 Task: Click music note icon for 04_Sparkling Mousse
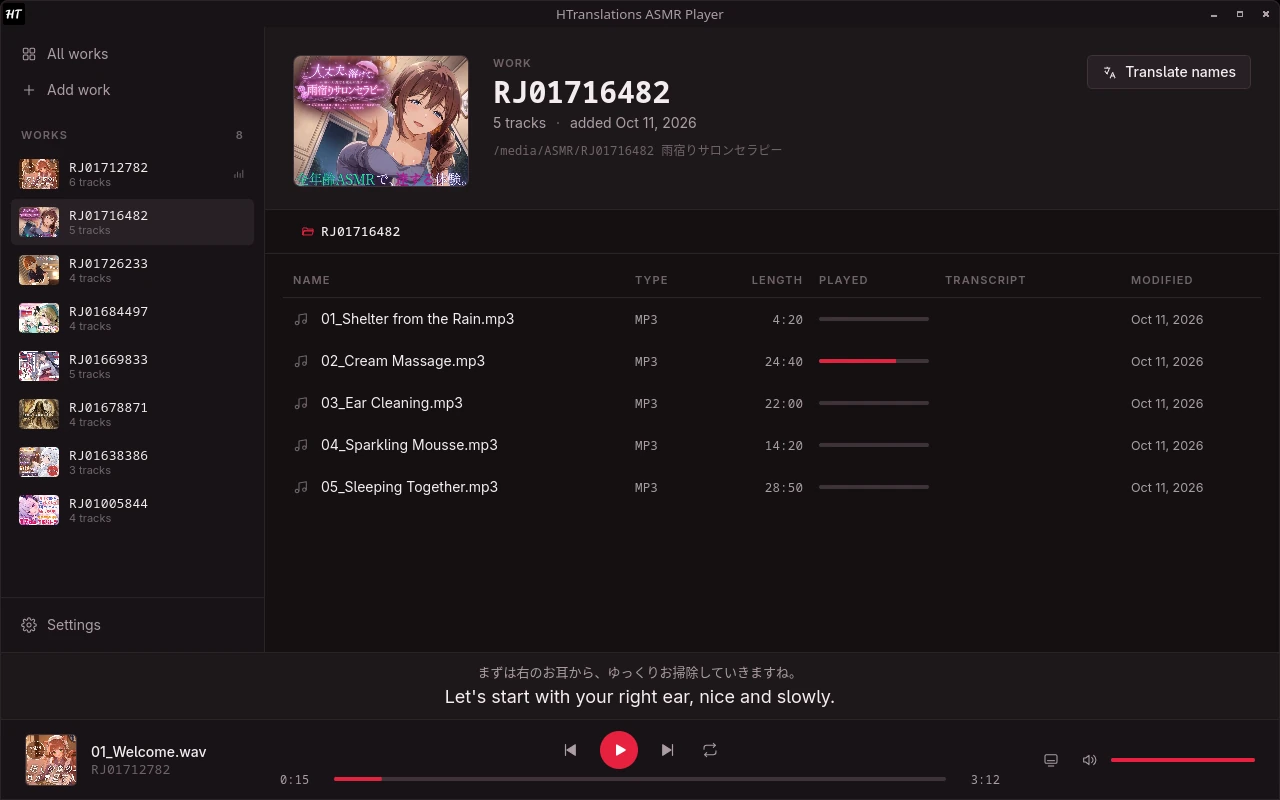click(x=301, y=445)
